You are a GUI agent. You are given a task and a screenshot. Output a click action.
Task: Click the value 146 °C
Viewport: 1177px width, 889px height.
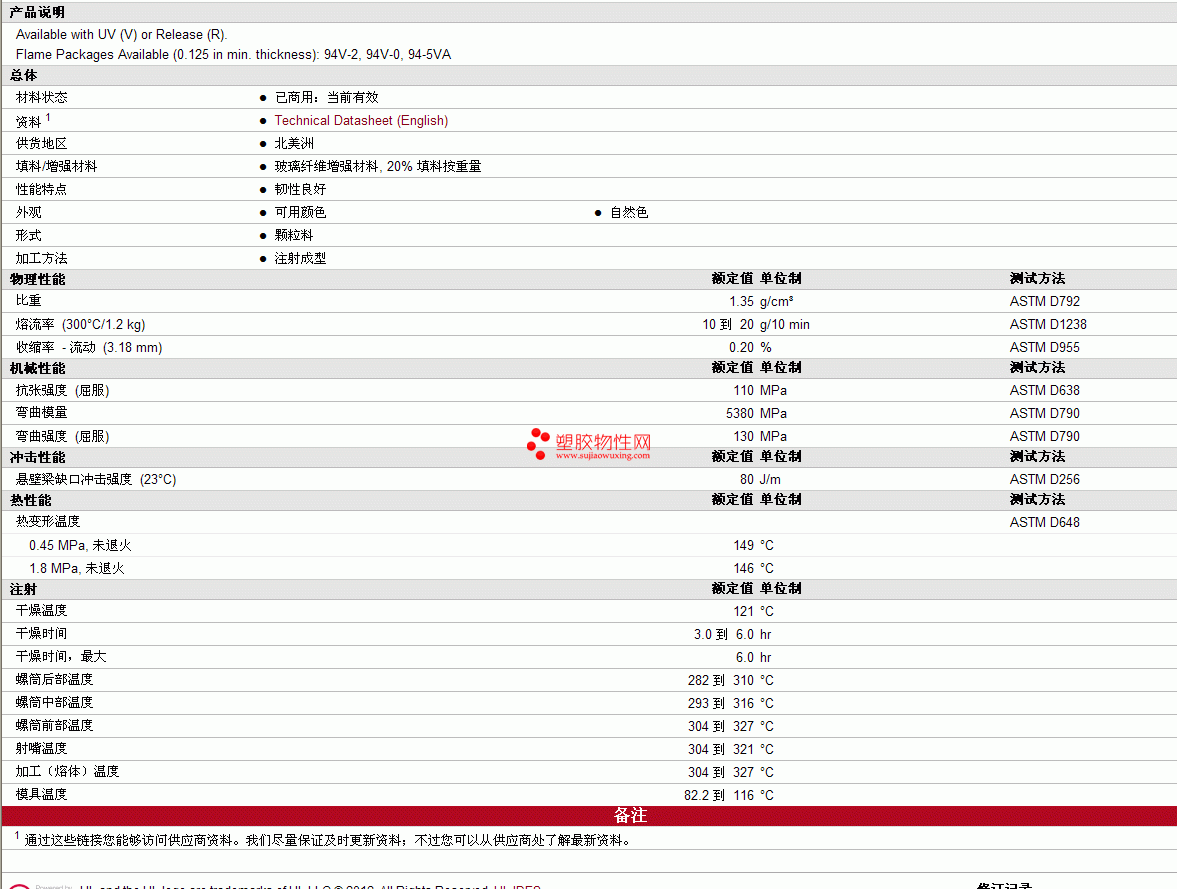coord(754,569)
